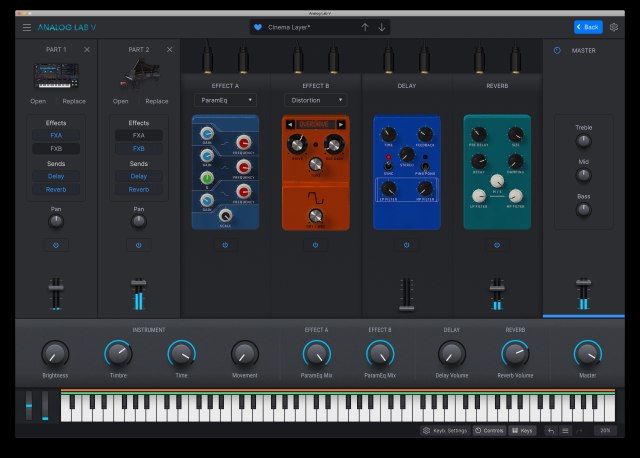Open the Distortion effect type dropdown
The image size is (640, 458).
coord(316,100)
